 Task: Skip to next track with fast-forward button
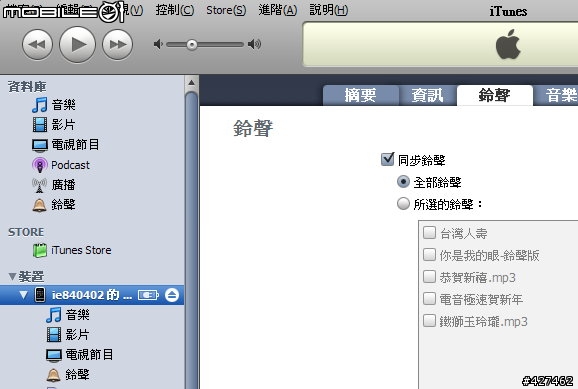117,45
